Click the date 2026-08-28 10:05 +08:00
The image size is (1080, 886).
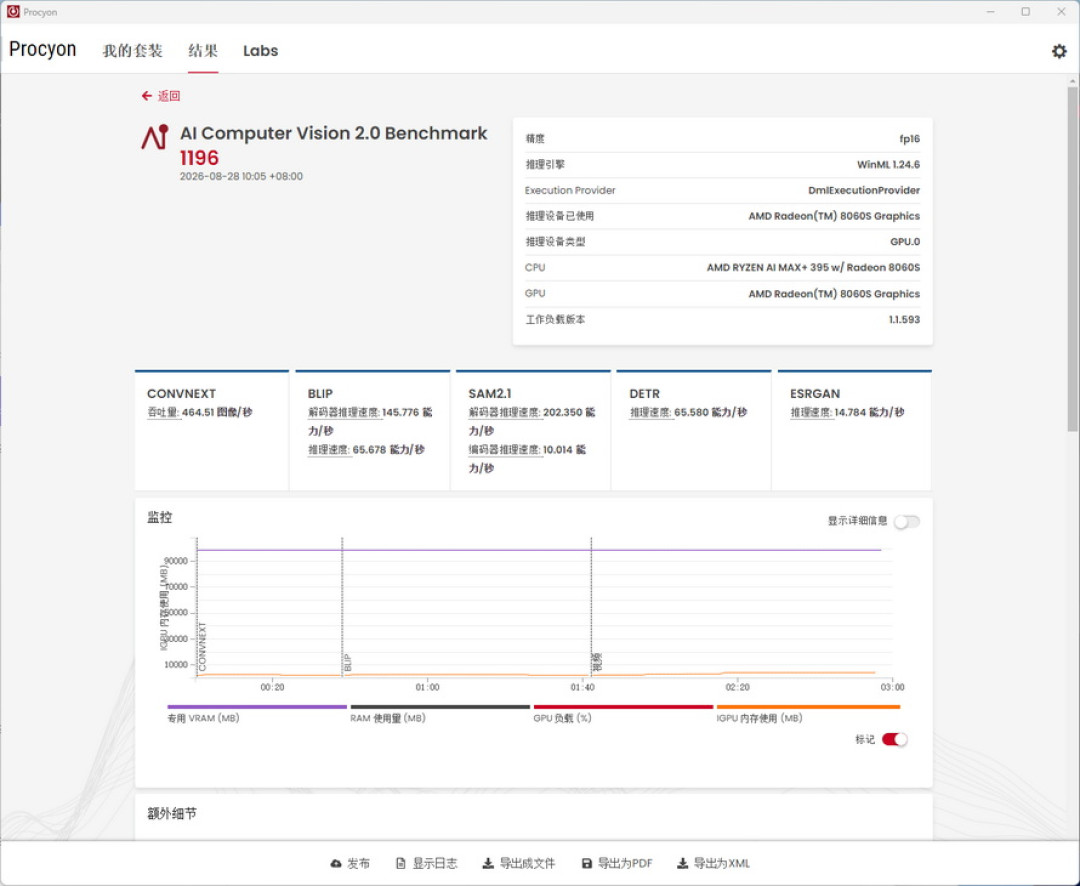(241, 176)
